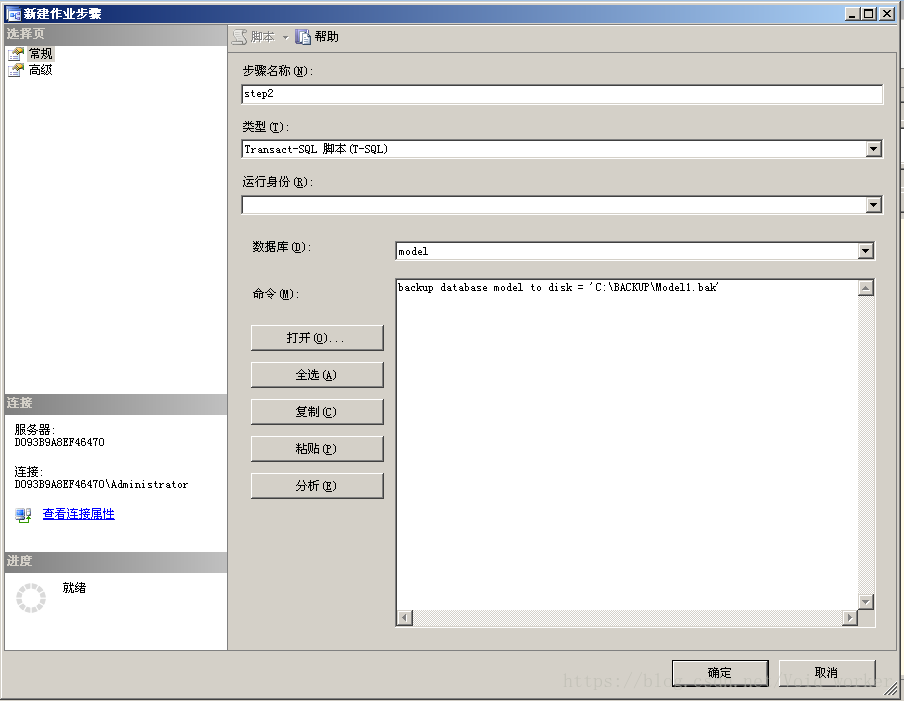Switch to the 高级 page
The width and height of the screenshot is (904, 701).
tap(40, 68)
